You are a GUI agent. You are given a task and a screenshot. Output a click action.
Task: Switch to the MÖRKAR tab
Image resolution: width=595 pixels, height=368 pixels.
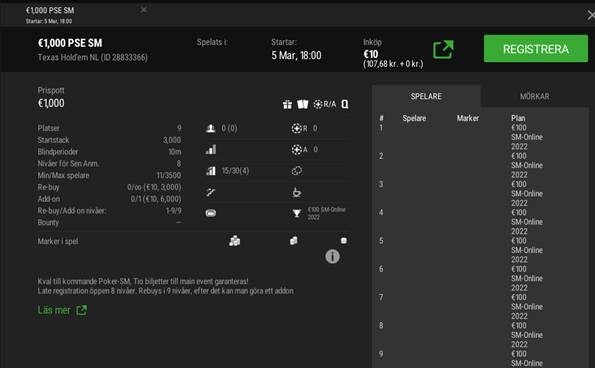[x=534, y=96]
